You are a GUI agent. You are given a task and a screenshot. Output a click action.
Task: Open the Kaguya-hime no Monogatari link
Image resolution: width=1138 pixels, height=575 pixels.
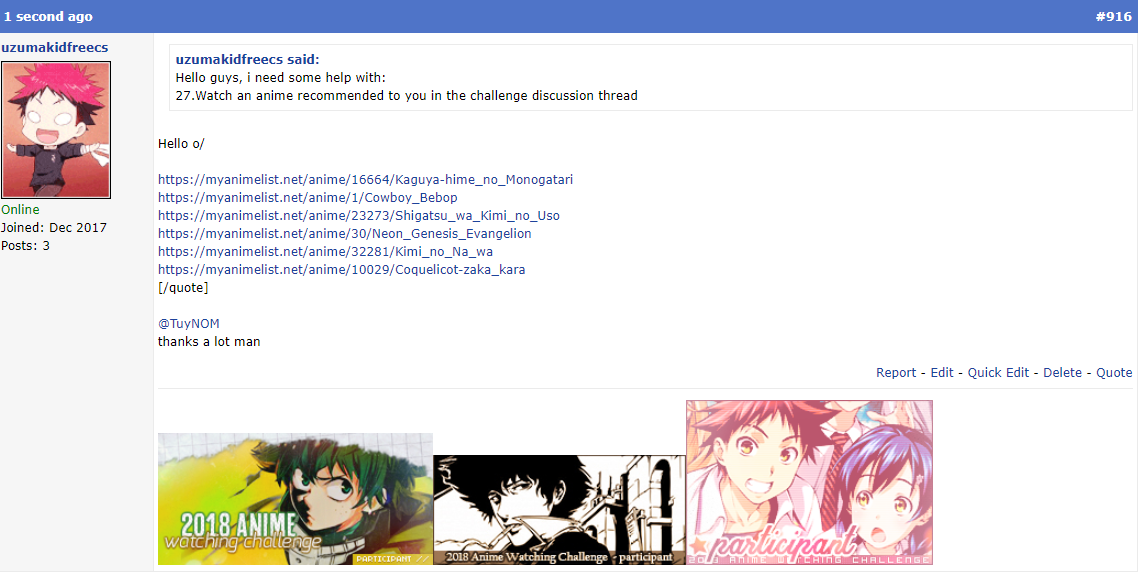(x=365, y=179)
